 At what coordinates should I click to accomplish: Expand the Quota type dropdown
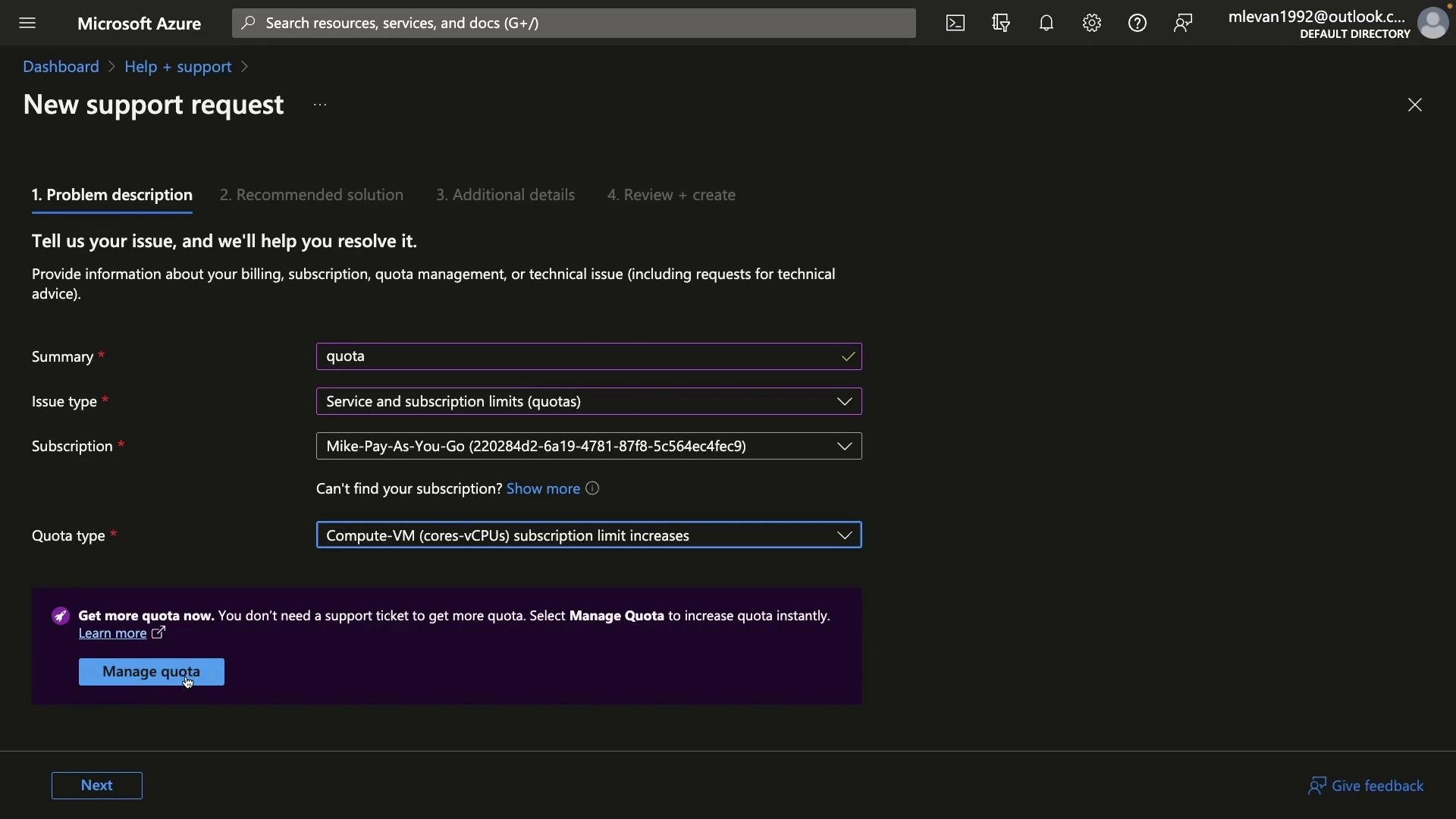(x=845, y=535)
